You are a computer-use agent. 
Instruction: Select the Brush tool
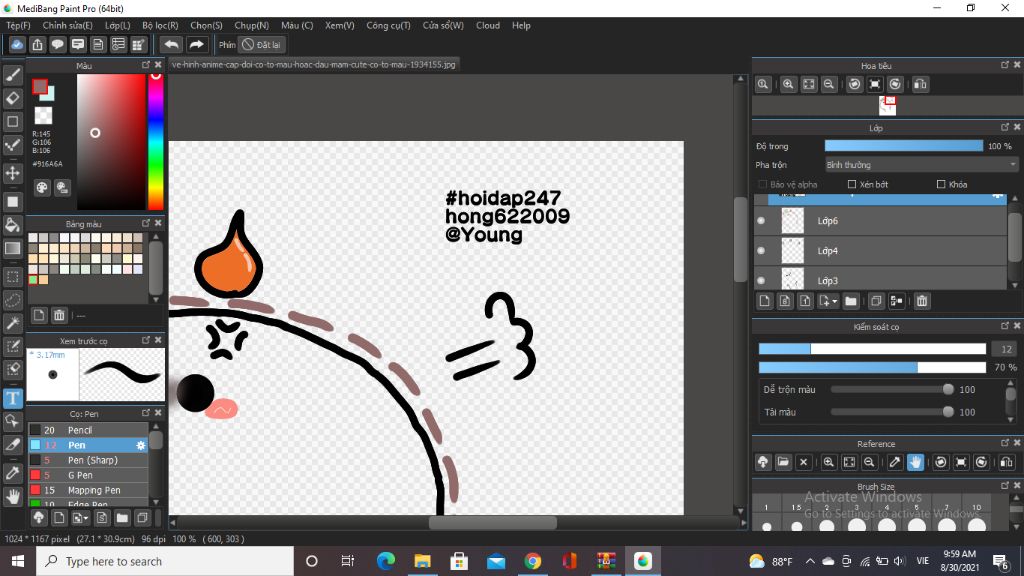tap(12, 74)
